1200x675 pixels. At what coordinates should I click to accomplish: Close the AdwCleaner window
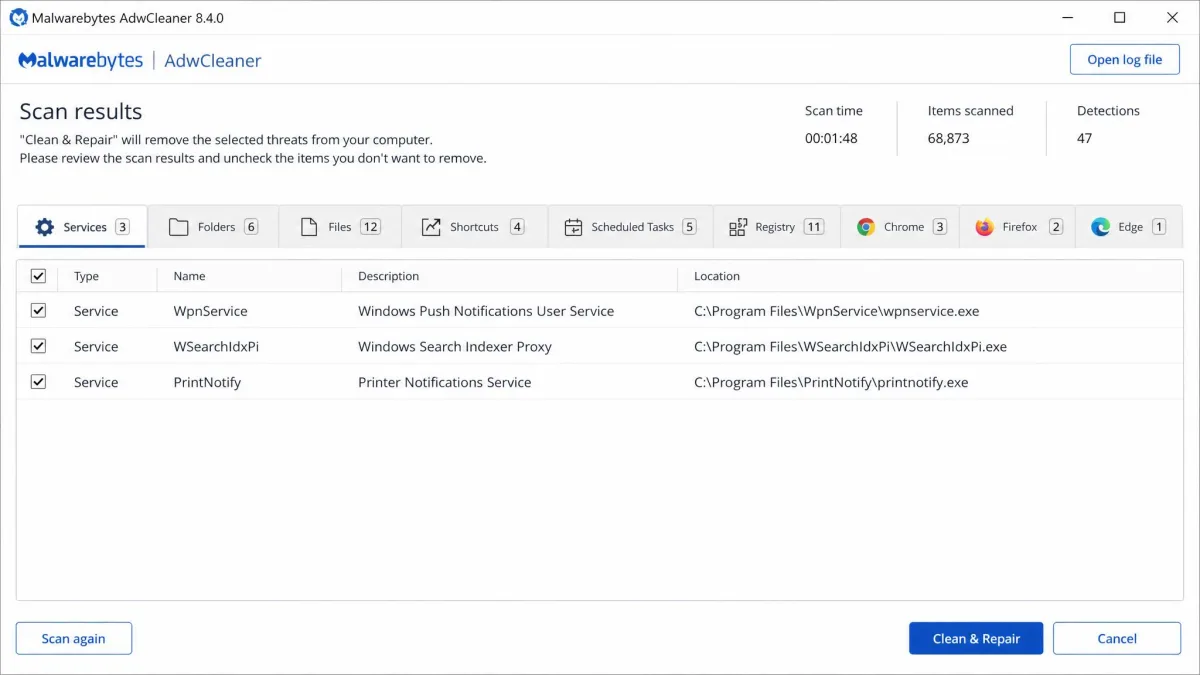pyautogui.click(x=1173, y=17)
